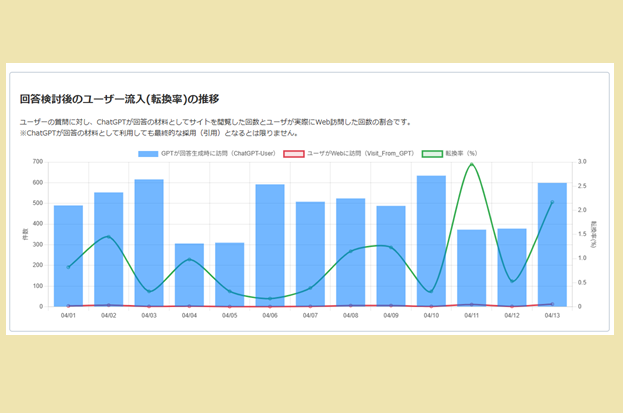The width and height of the screenshot is (623, 413).
Task: Click the chart title 回答検討後のユーザー流入(転換率)の推移
Action: [x=120, y=99]
